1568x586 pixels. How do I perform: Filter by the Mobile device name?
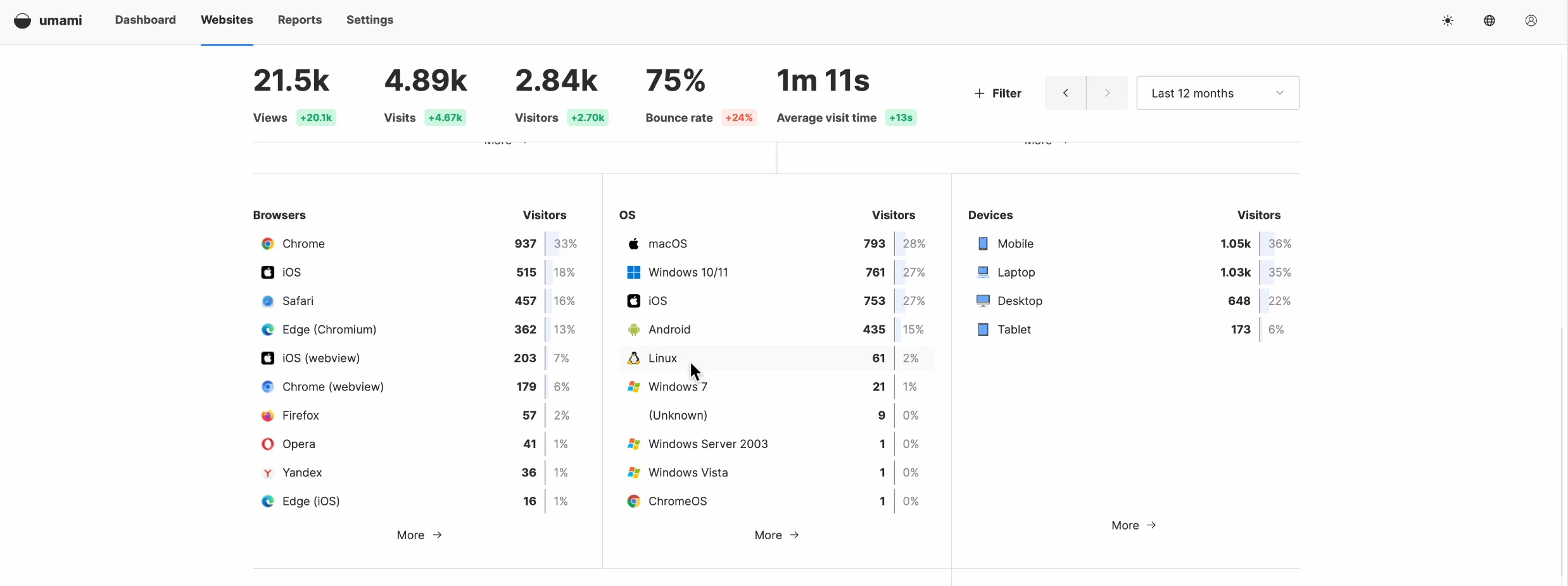(1015, 244)
